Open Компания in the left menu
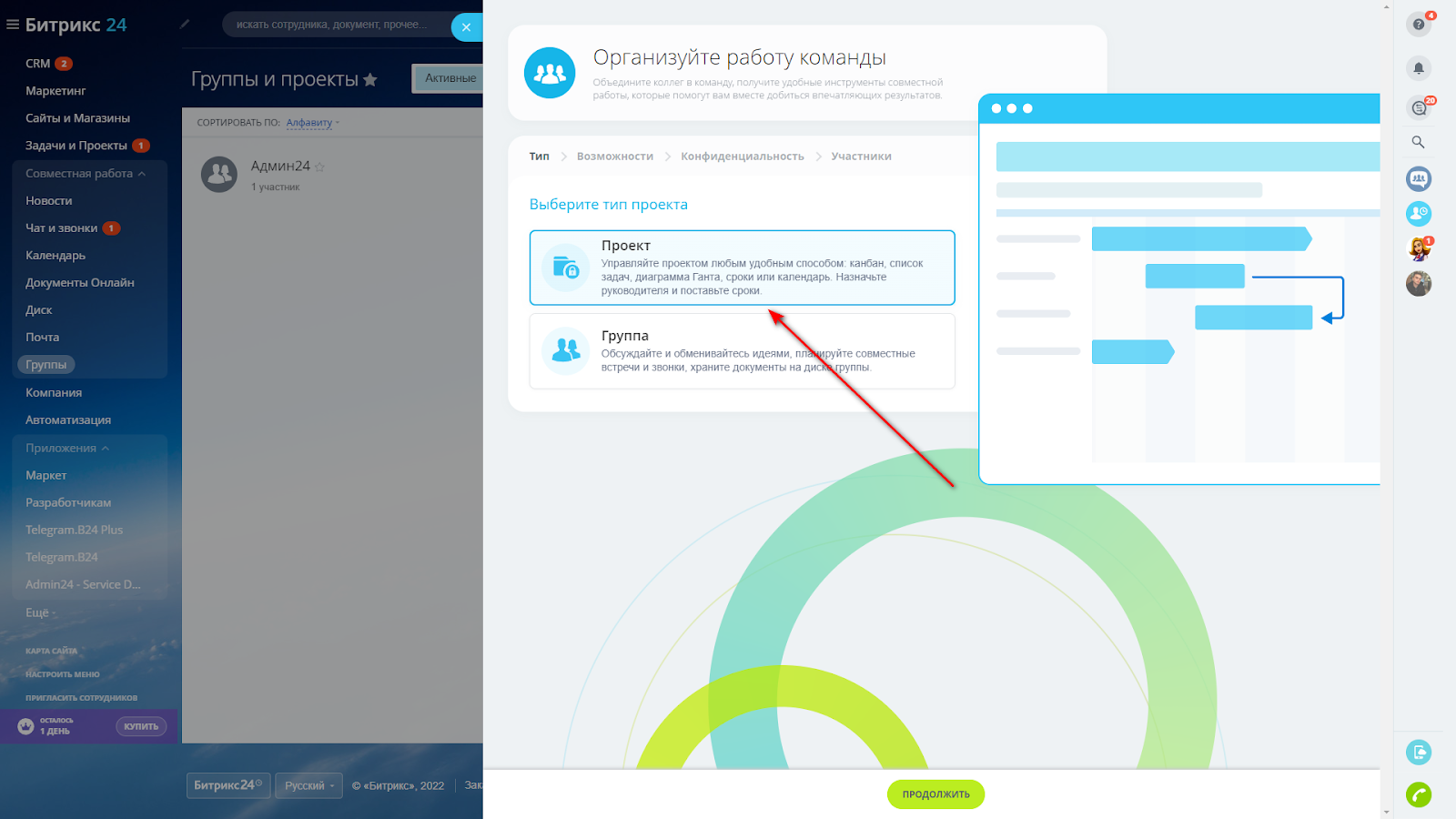The image size is (1456, 819). coord(54,393)
